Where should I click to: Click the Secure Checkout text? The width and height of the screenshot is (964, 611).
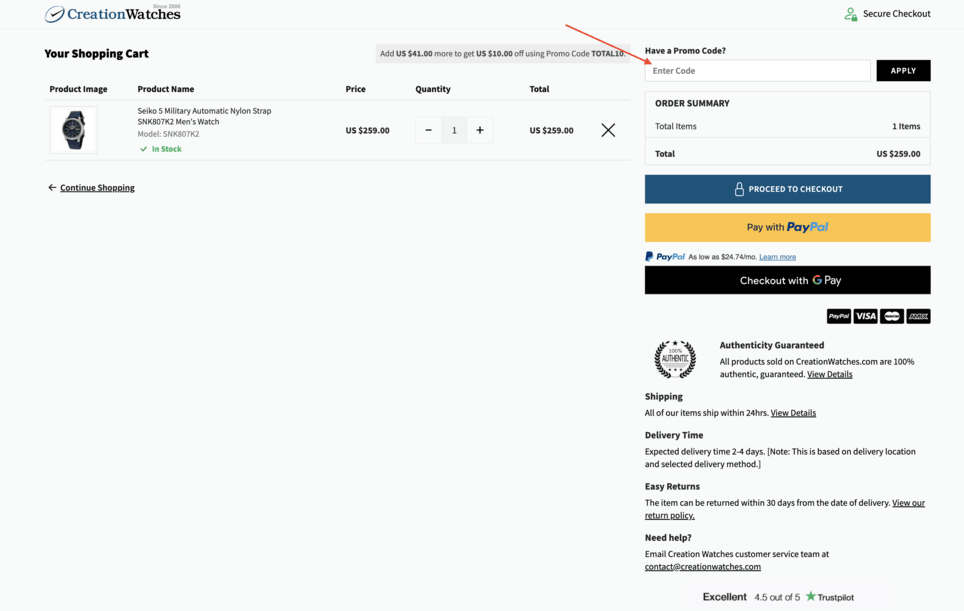896,14
